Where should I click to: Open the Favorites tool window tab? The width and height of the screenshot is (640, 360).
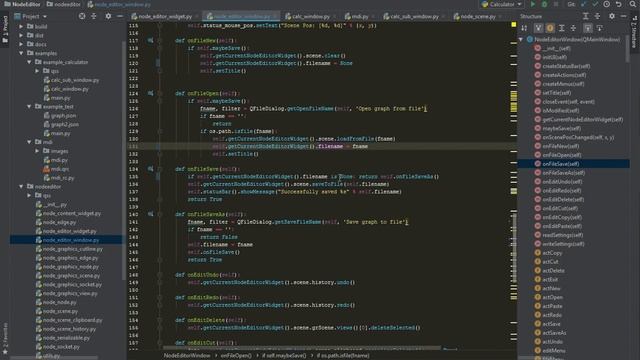5,338
